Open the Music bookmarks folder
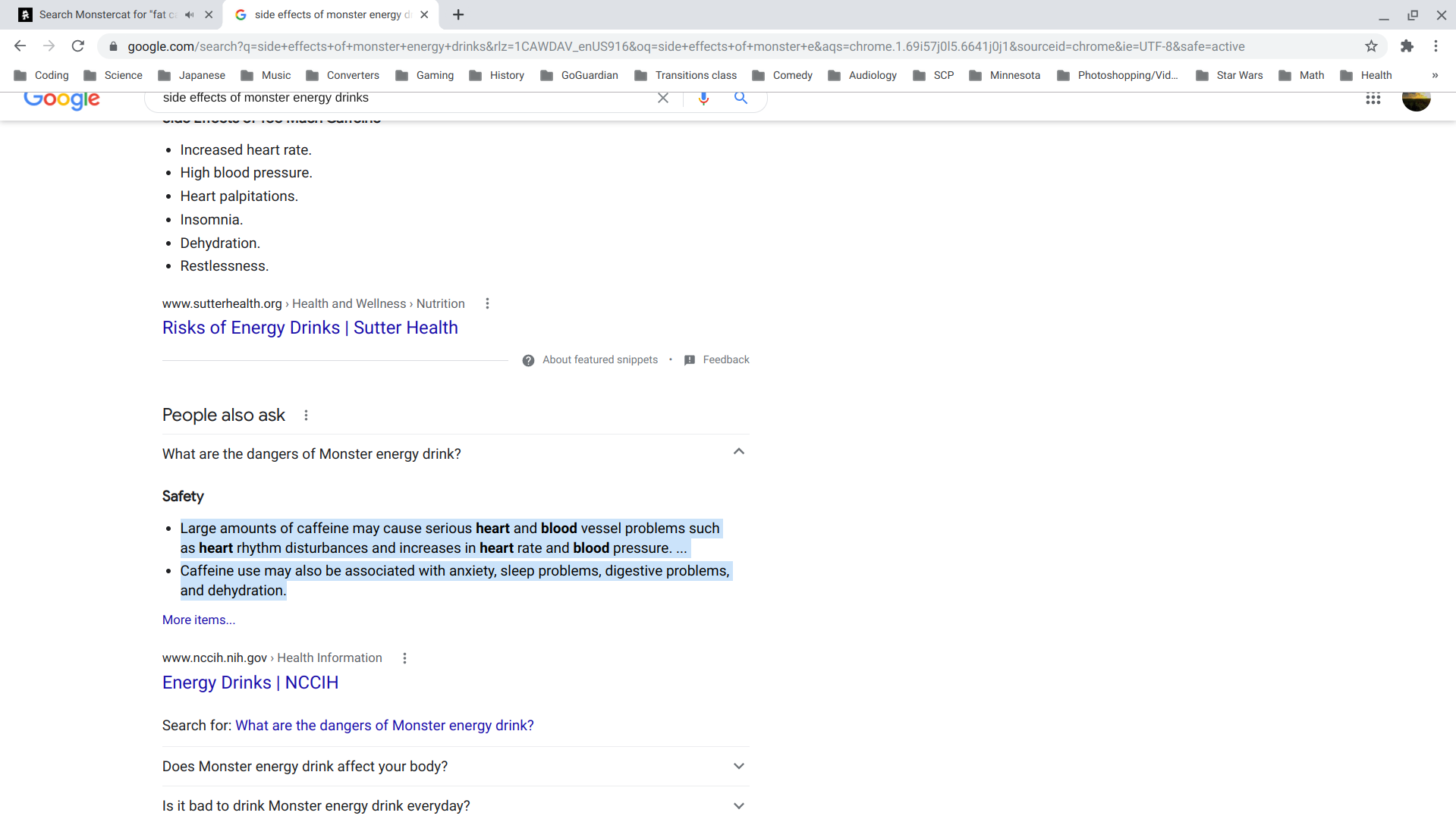The height and width of the screenshot is (819, 1456). tap(266, 75)
